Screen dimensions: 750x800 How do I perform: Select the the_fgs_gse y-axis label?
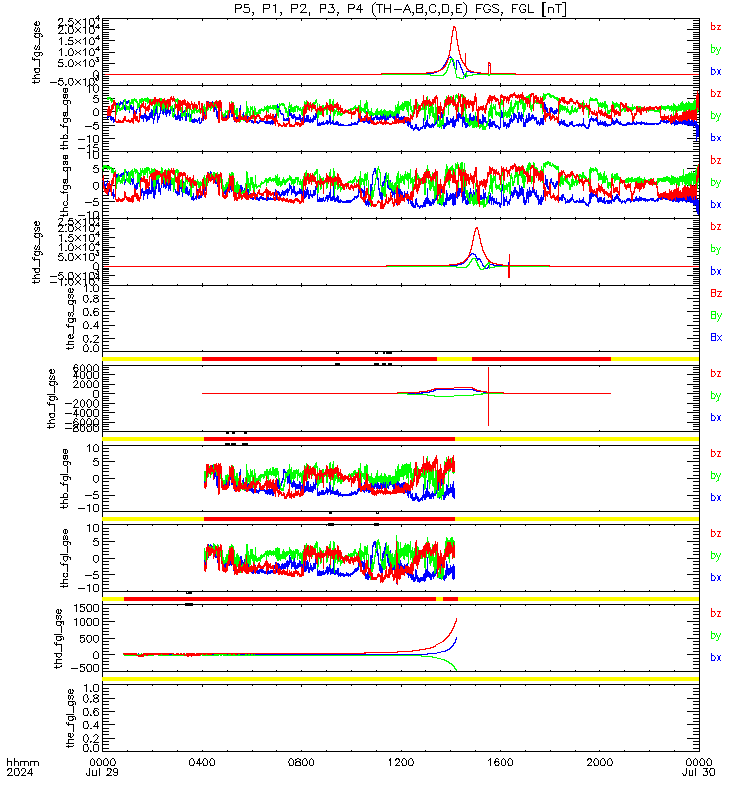pos(70,319)
